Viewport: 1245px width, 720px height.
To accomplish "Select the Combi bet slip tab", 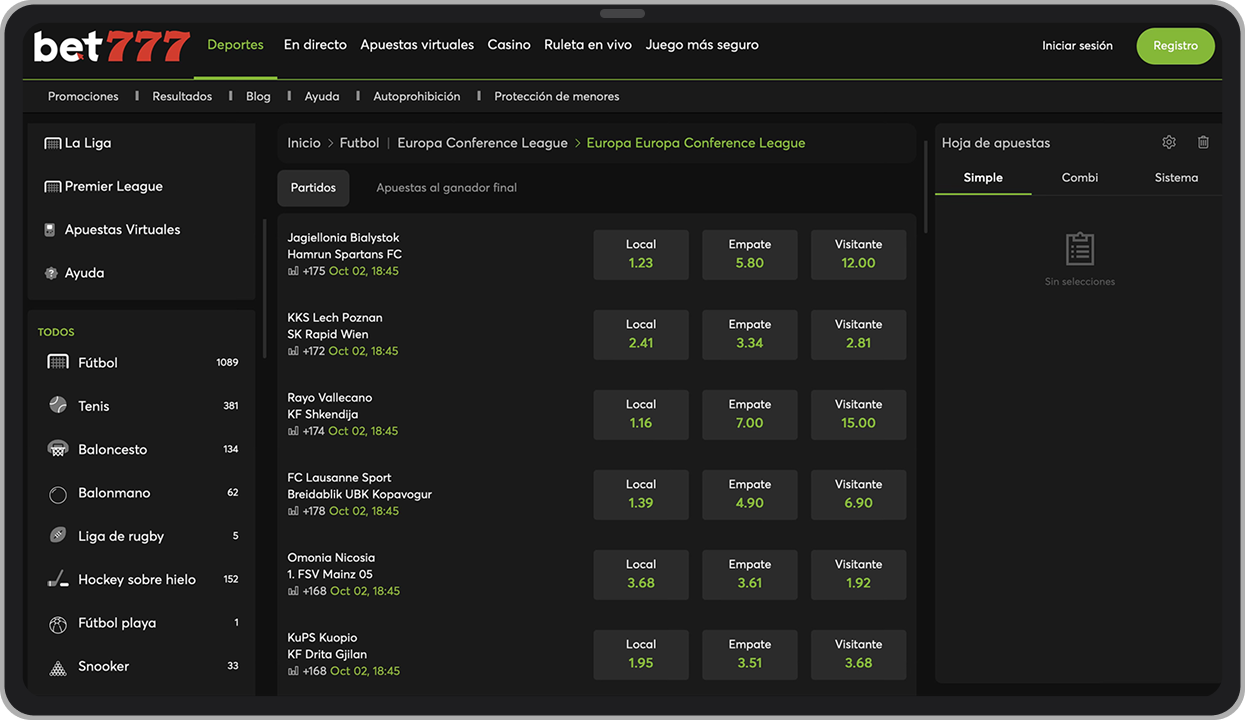I will click(x=1080, y=178).
